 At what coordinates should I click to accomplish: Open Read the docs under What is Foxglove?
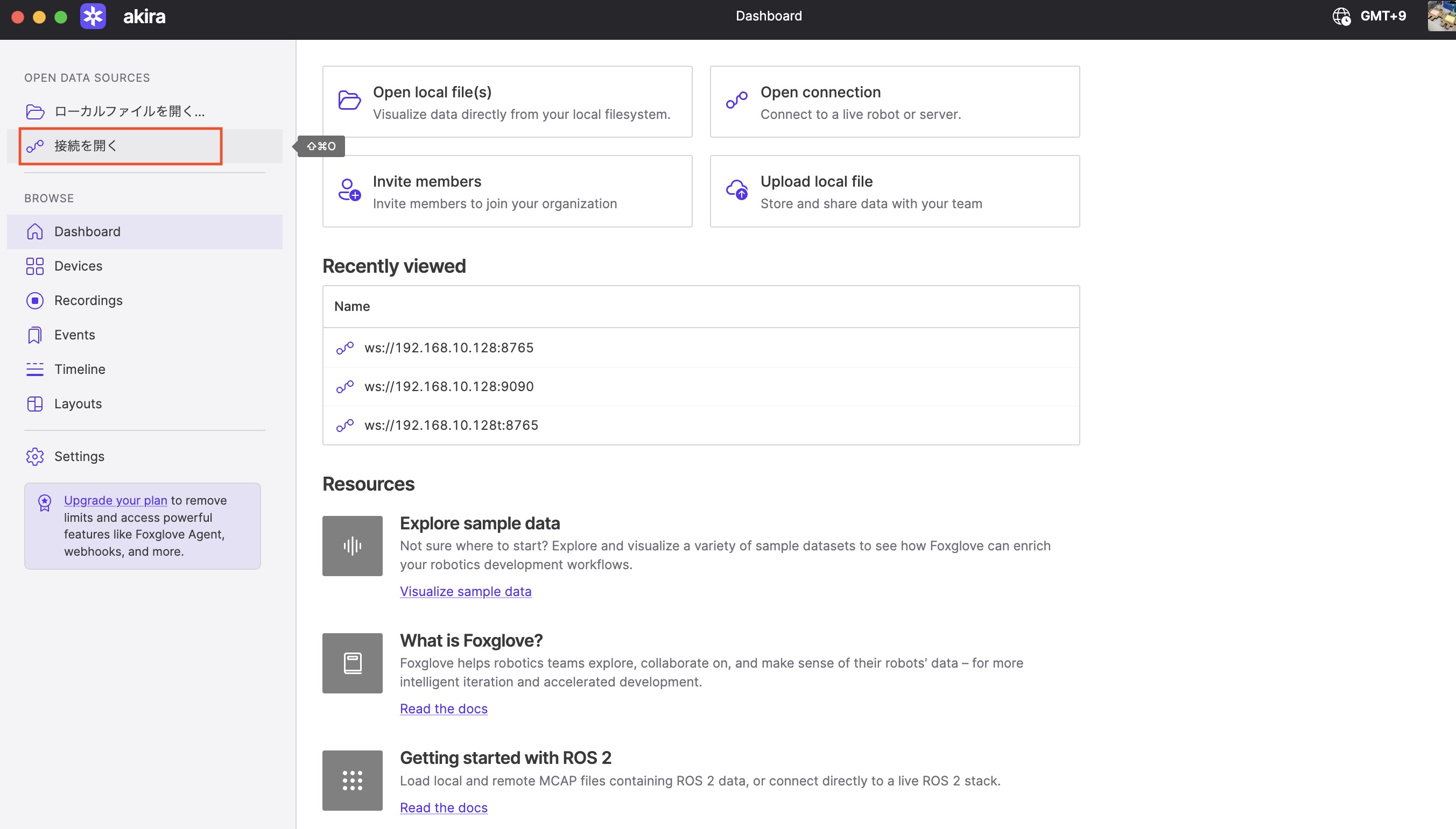click(444, 709)
